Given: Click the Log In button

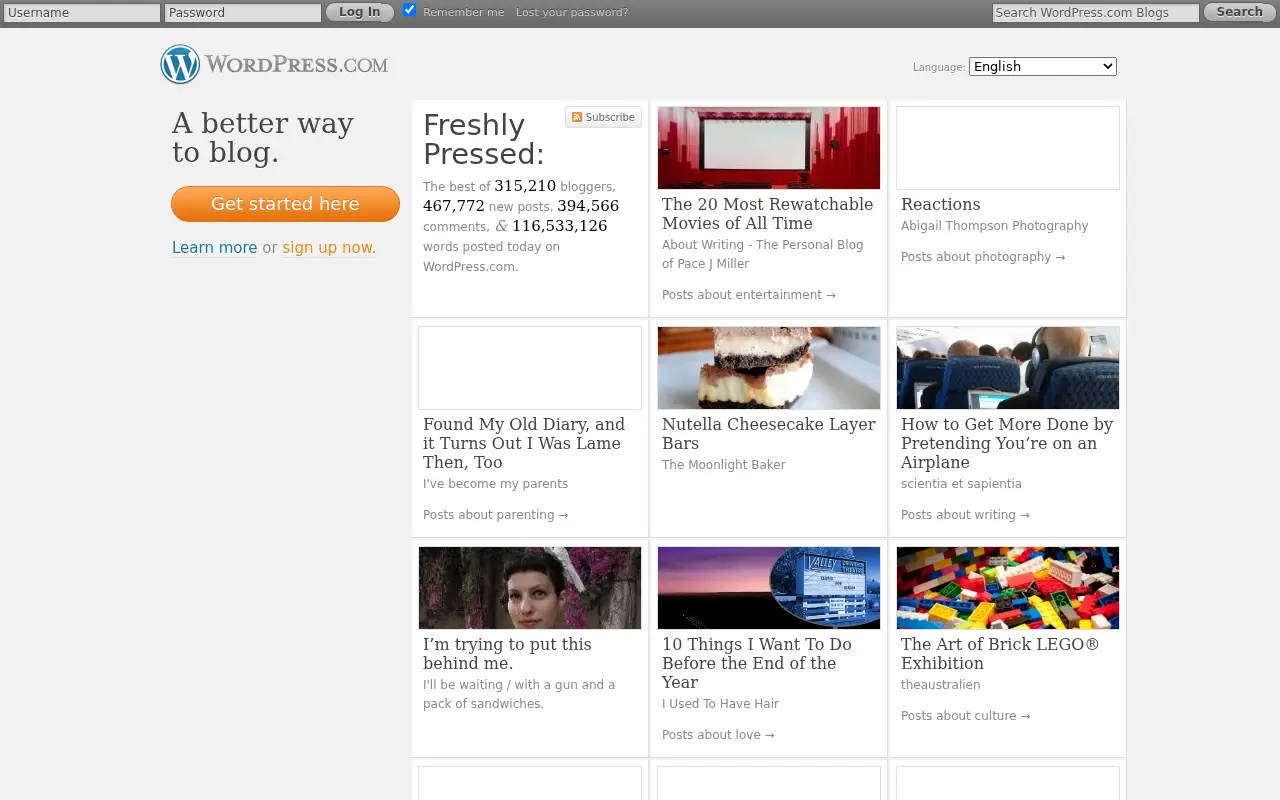Looking at the screenshot, I should tap(359, 12).
